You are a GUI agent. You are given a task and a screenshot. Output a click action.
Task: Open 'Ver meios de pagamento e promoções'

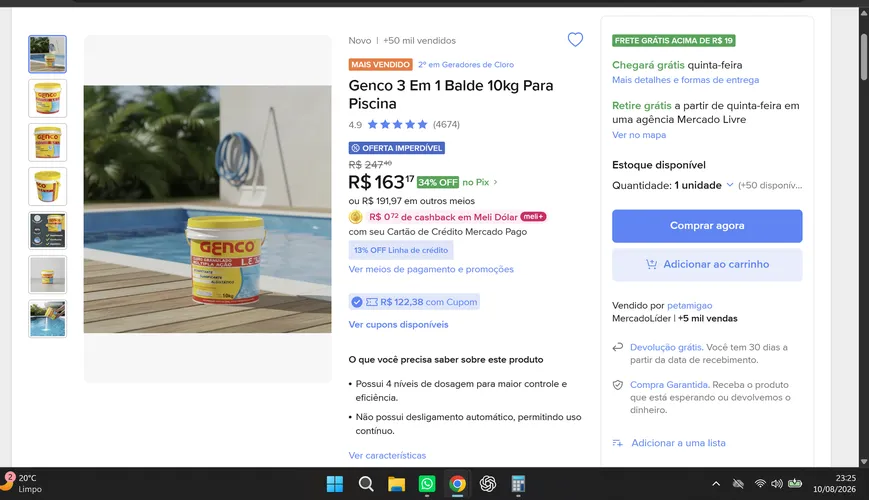click(431, 269)
